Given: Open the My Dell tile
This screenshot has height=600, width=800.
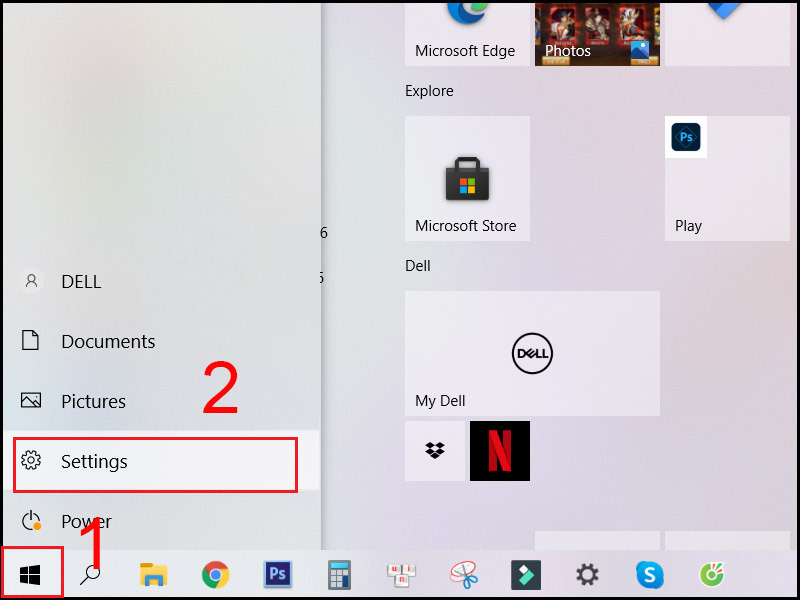Looking at the screenshot, I should point(532,353).
